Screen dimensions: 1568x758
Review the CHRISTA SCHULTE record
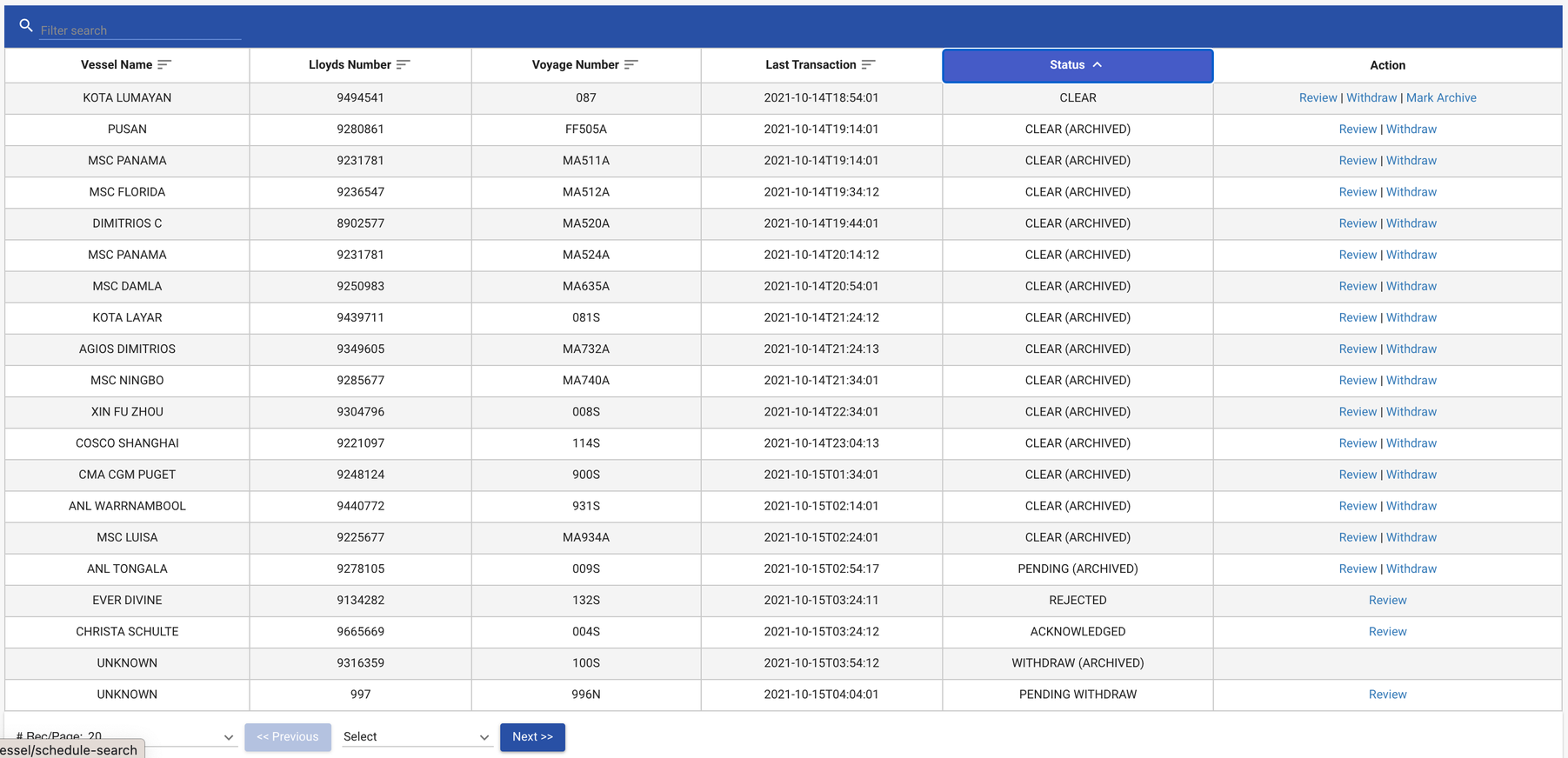tap(1387, 631)
